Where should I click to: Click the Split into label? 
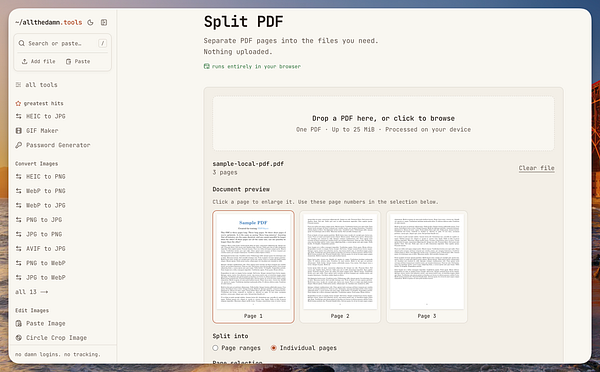click(230, 336)
